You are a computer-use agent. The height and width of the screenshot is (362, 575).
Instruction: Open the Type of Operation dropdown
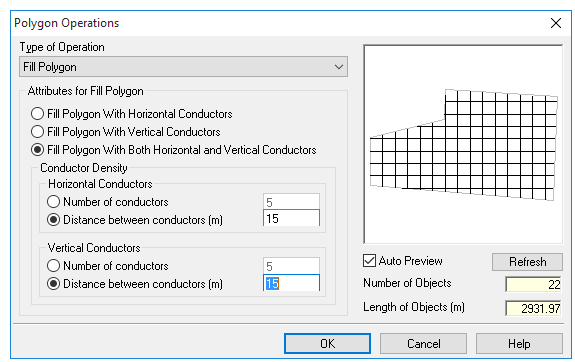coord(183,67)
